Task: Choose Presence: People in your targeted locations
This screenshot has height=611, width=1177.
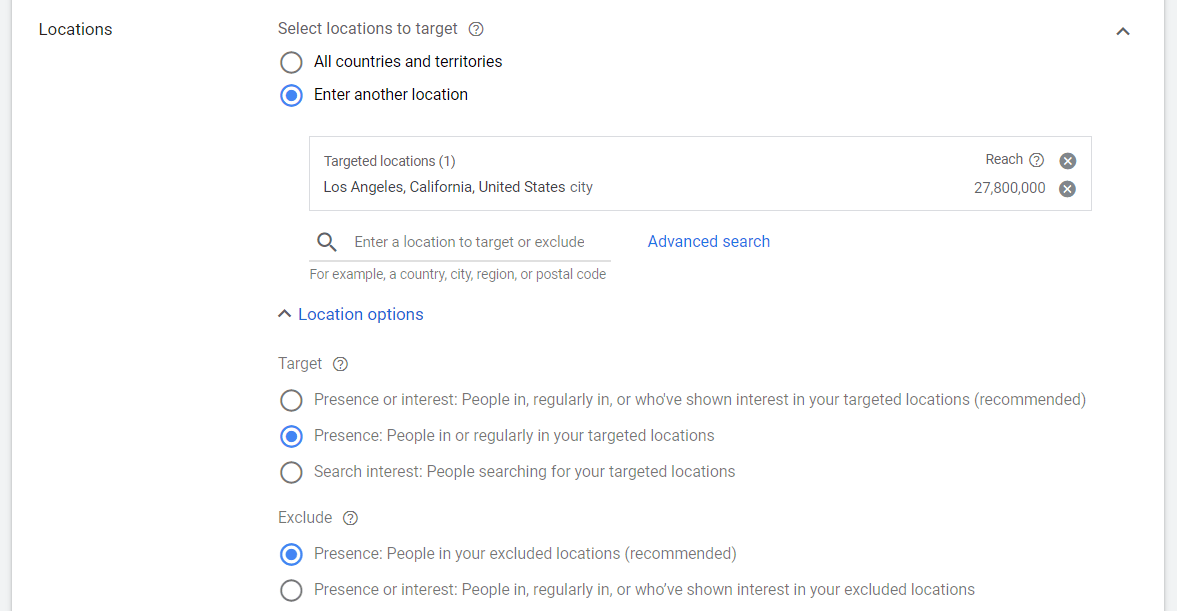Action: pos(290,436)
